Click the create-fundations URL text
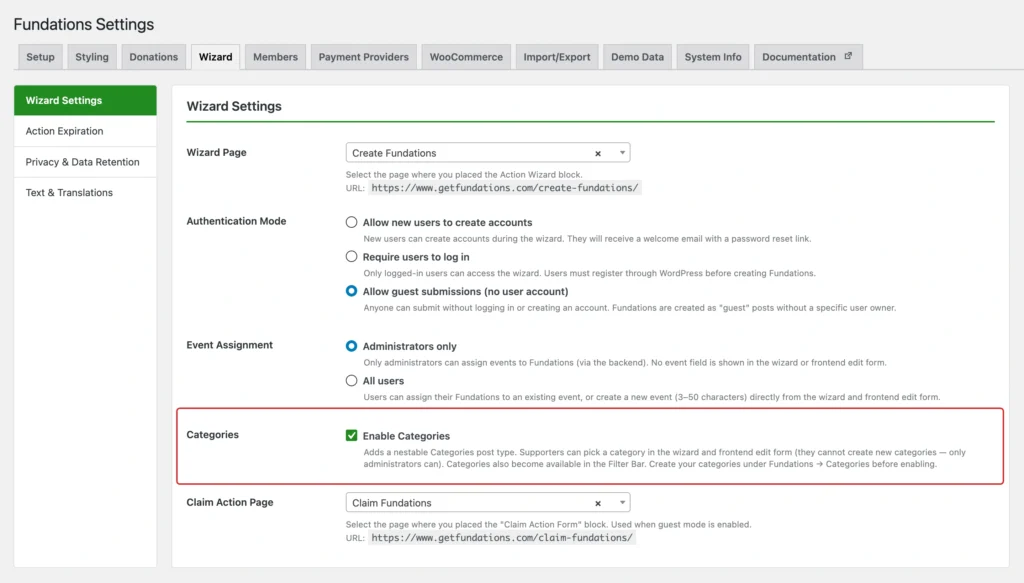The width and height of the screenshot is (1024, 583). click(505, 188)
